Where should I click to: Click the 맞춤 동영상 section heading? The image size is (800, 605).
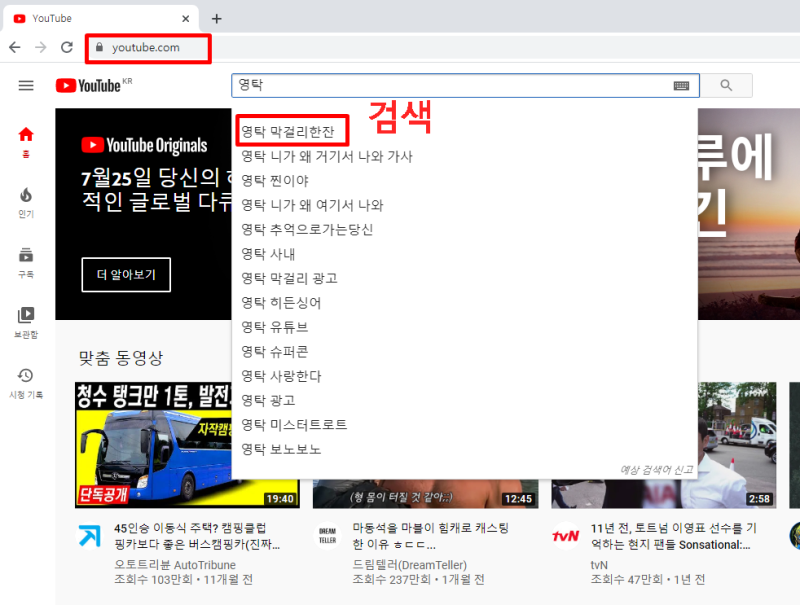click(x=121, y=358)
